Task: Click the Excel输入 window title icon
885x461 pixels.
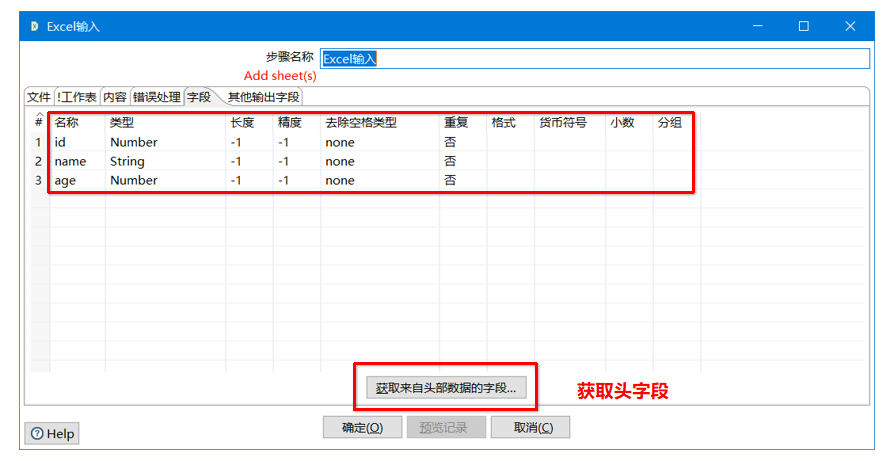Action: tap(34, 27)
